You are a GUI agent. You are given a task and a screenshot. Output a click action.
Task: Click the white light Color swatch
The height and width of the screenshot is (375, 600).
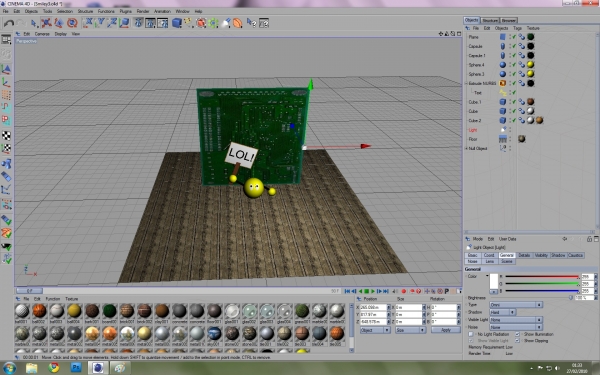(x=494, y=281)
